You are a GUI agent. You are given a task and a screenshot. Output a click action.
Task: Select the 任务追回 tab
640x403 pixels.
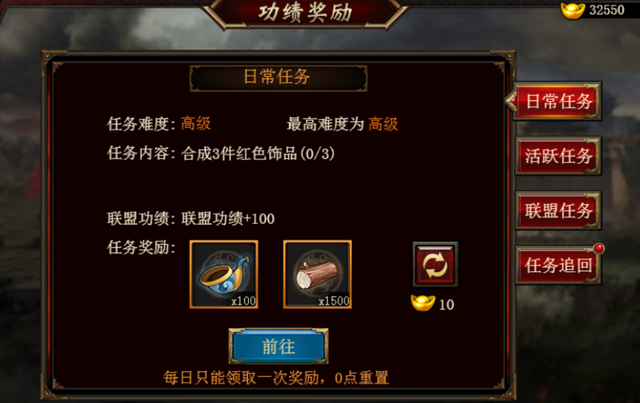pyautogui.click(x=558, y=265)
